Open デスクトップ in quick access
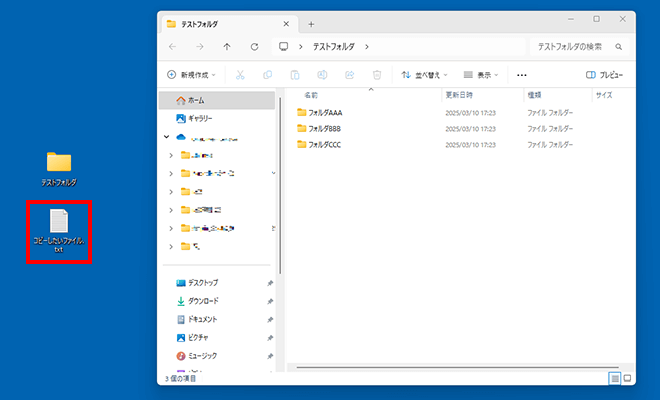Screen dimensions: 660x400 pyautogui.click(x=203, y=283)
